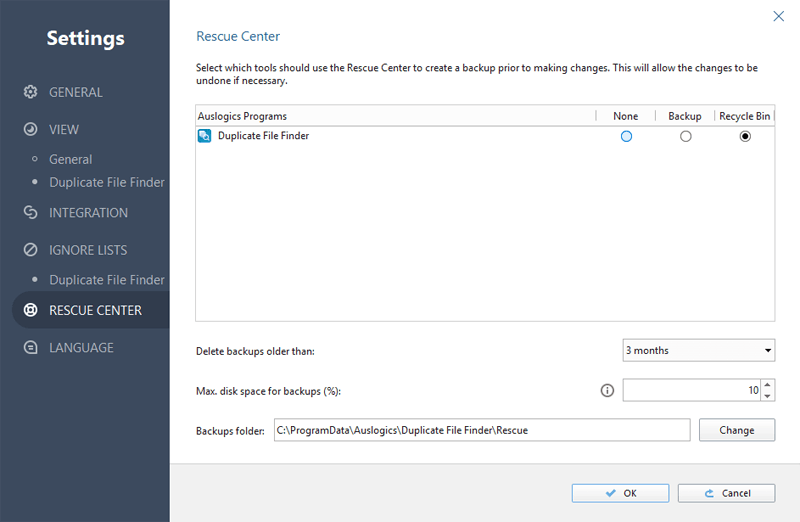Click the Backups folder path field

tap(482, 430)
